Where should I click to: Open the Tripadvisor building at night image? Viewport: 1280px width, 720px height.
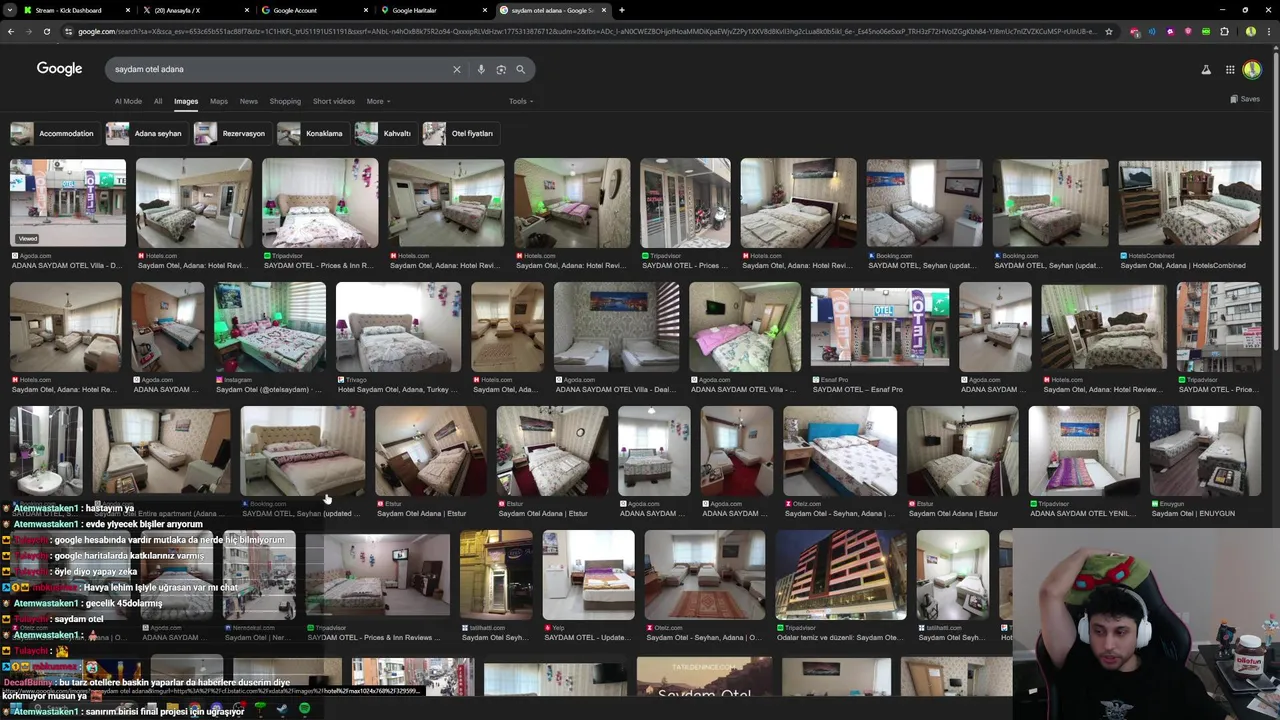tap(840, 575)
